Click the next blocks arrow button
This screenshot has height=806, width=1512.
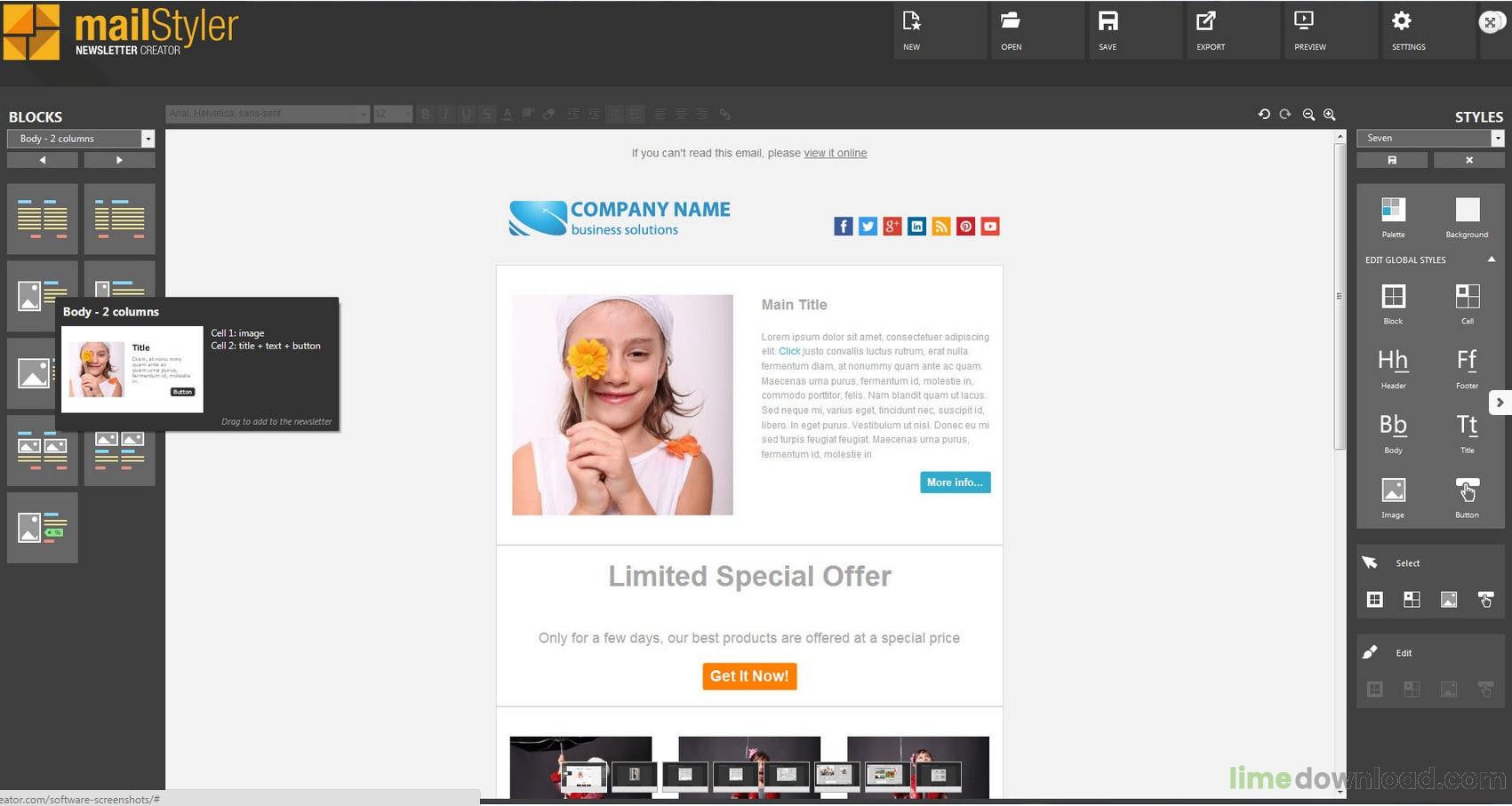(x=119, y=160)
